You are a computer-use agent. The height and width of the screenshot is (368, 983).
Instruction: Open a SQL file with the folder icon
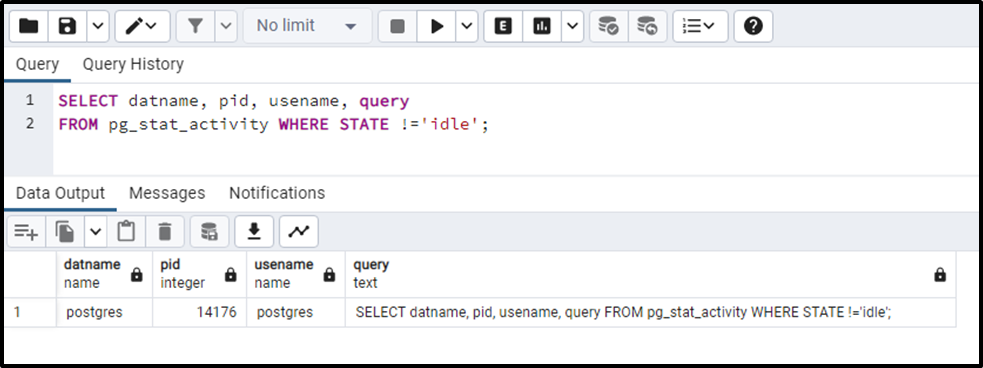point(29,26)
